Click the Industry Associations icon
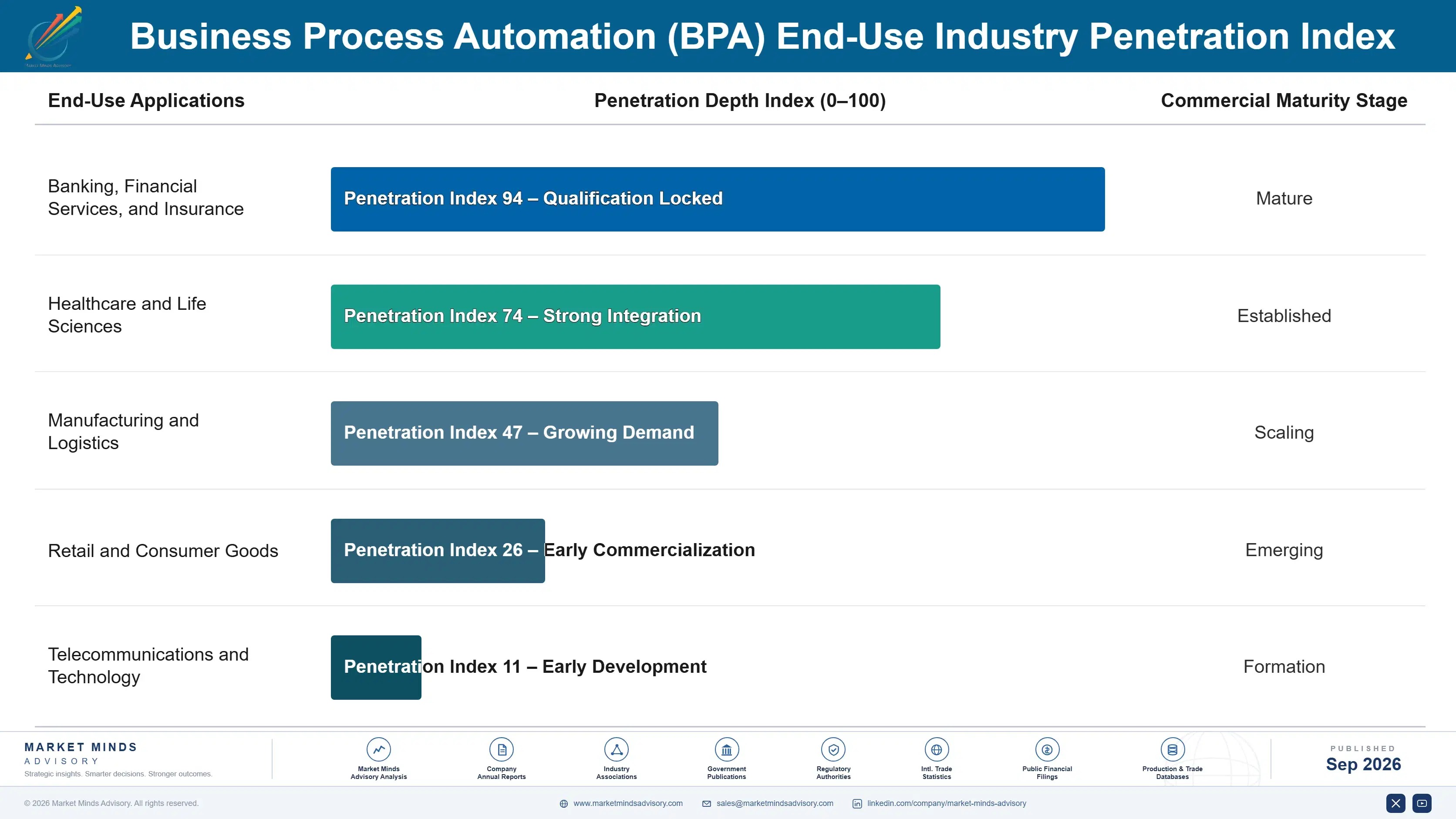Image resolution: width=1456 pixels, height=819 pixels. coord(616,749)
